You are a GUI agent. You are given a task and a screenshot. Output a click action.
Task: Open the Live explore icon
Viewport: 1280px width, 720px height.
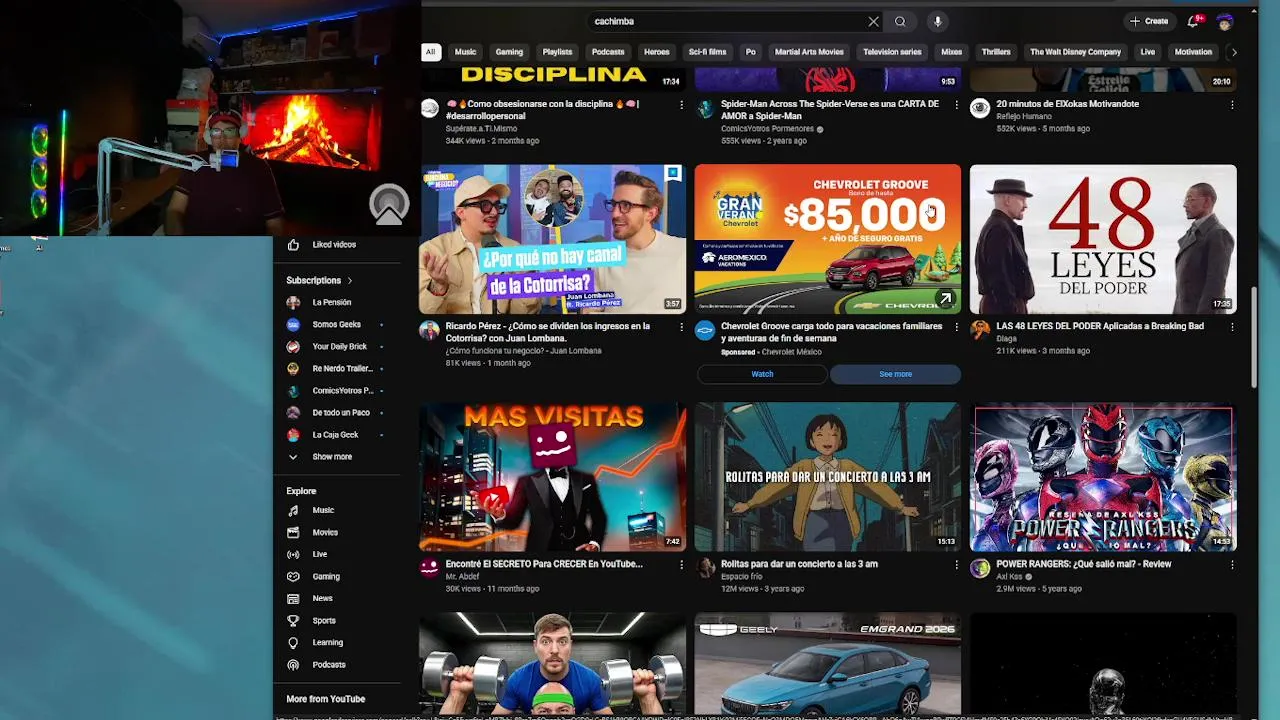tap(293, 555)
